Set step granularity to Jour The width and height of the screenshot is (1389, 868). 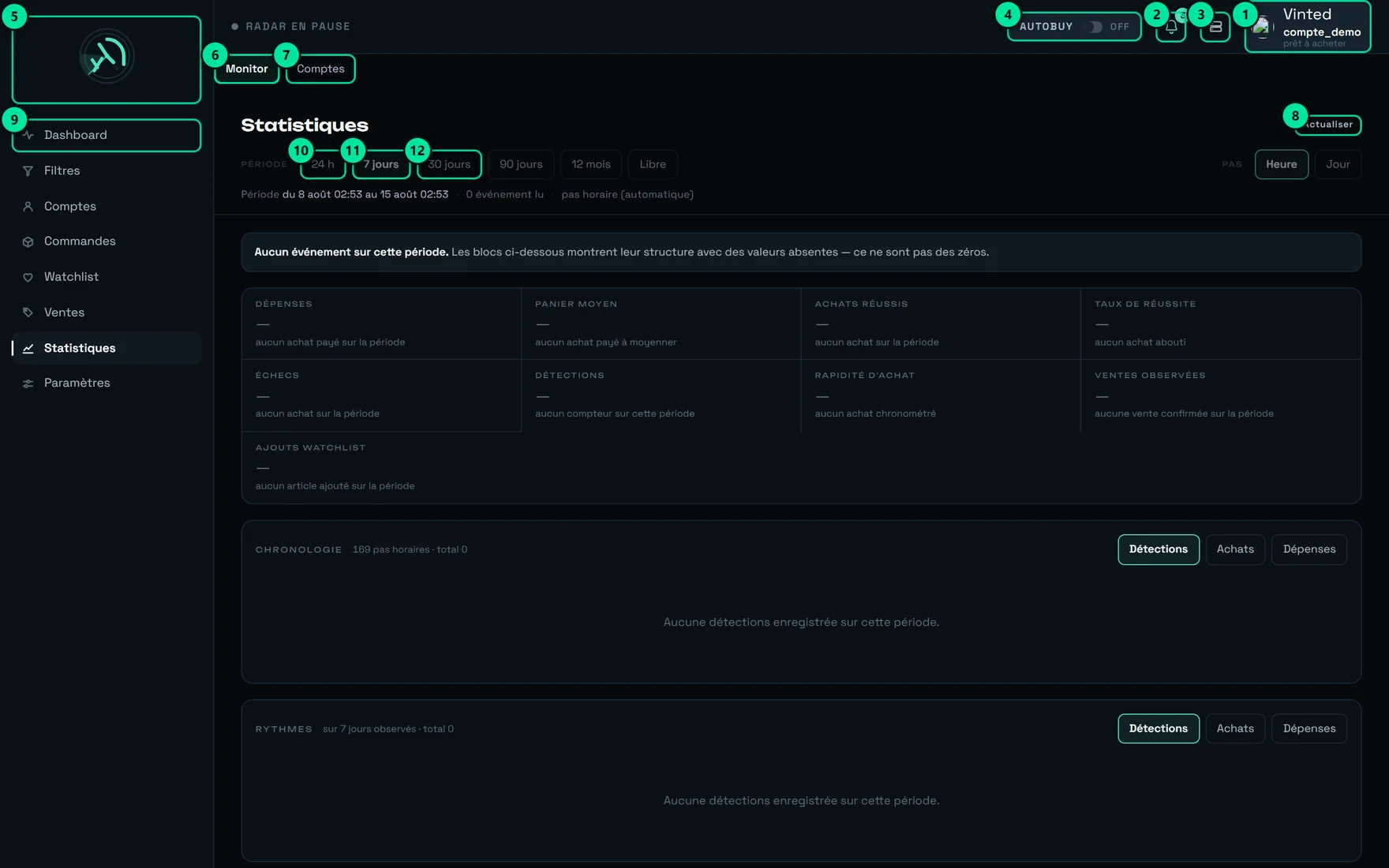pos(1338,164)
